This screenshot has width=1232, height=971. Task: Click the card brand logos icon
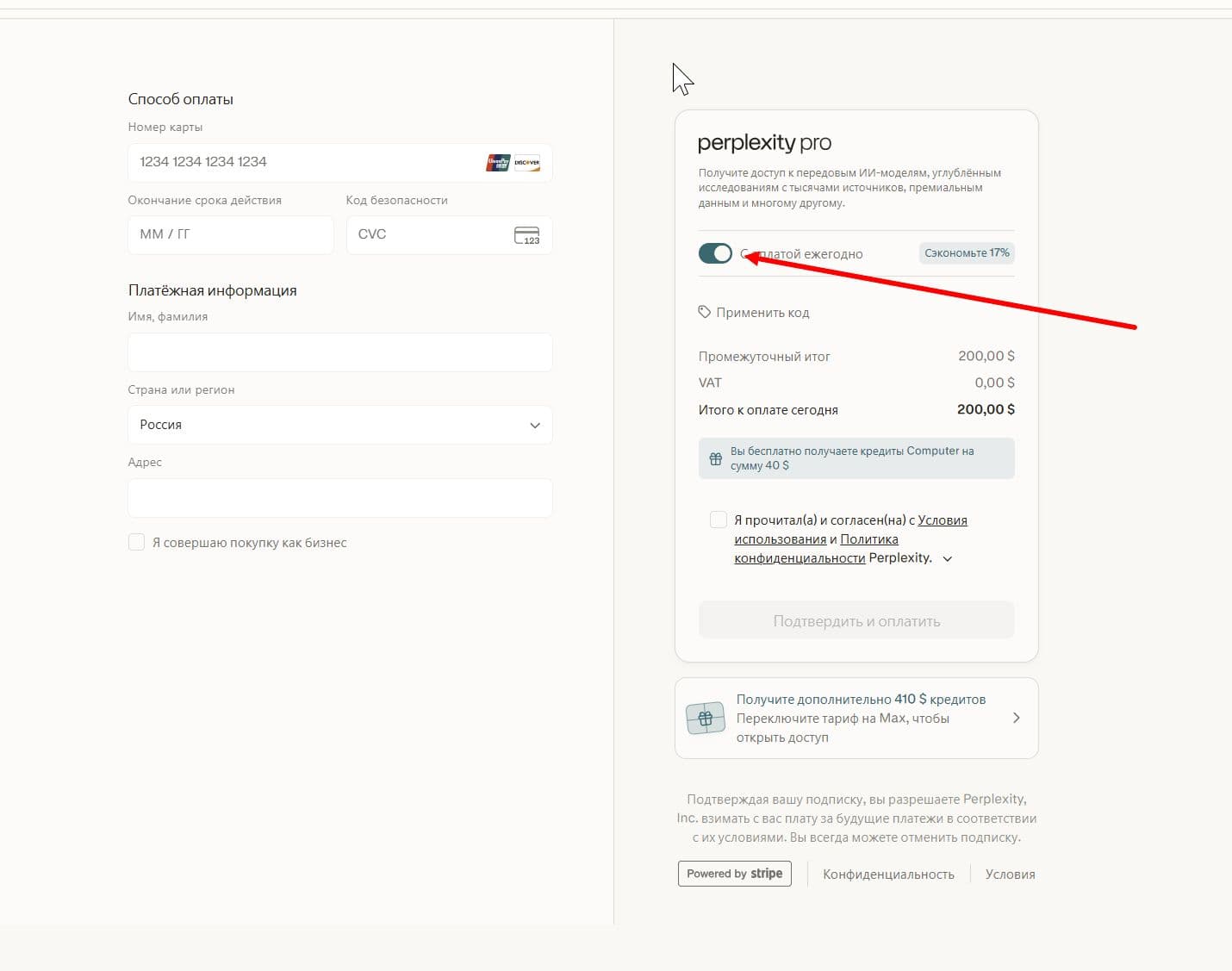click(513, 162)
